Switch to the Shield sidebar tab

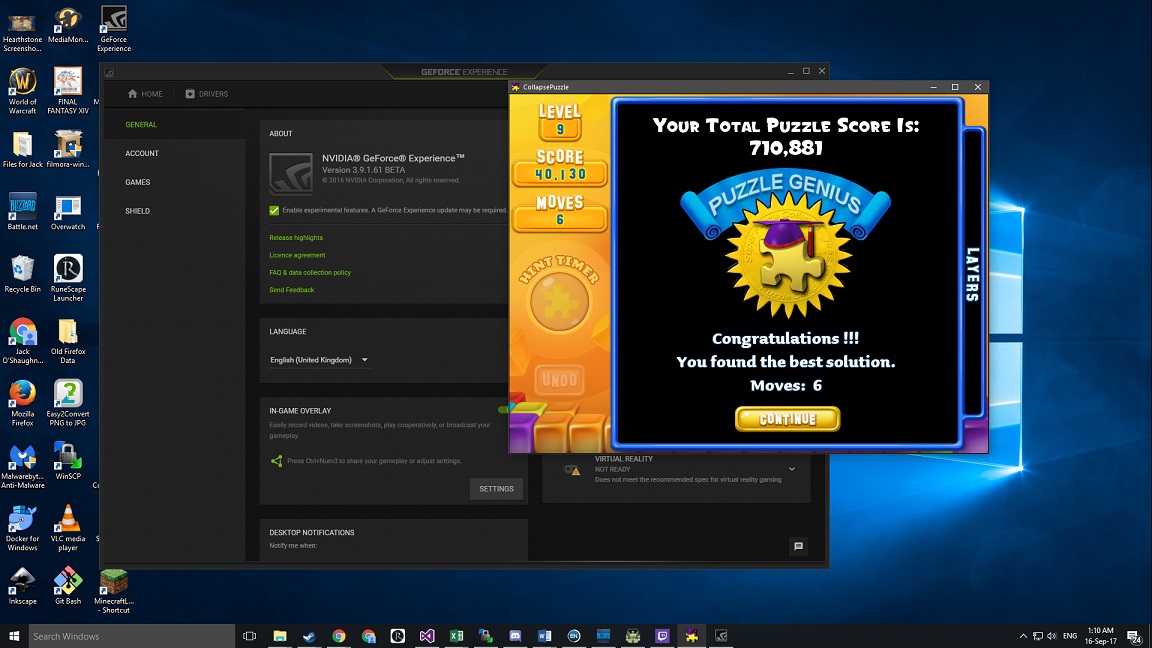tap(137, 211)
